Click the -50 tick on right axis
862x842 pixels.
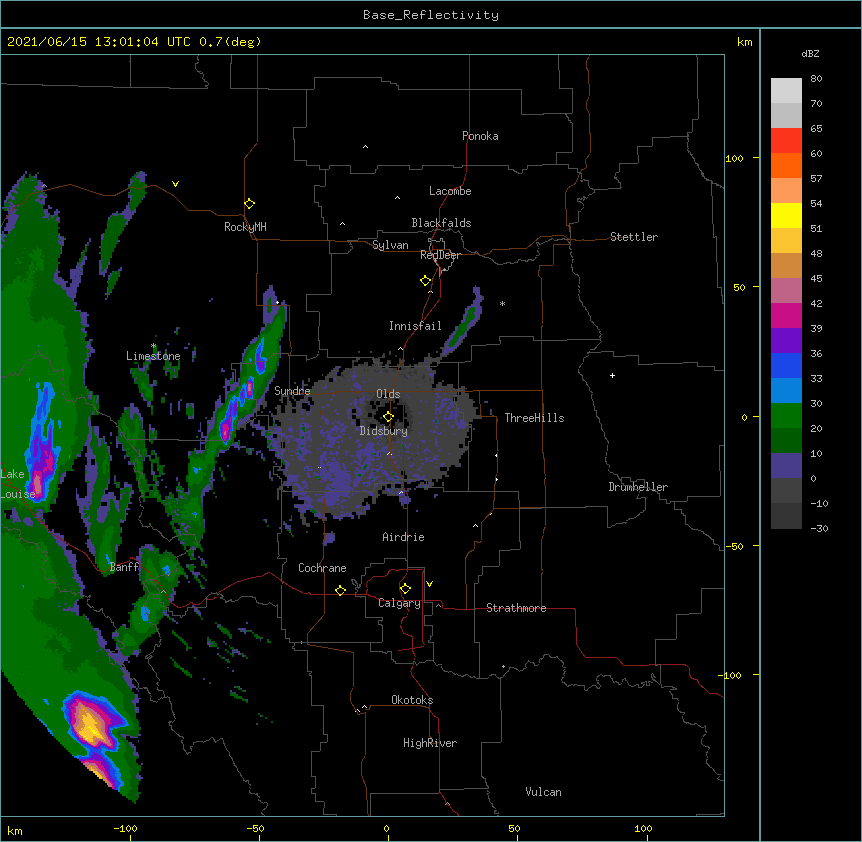[x=734, y=546]
